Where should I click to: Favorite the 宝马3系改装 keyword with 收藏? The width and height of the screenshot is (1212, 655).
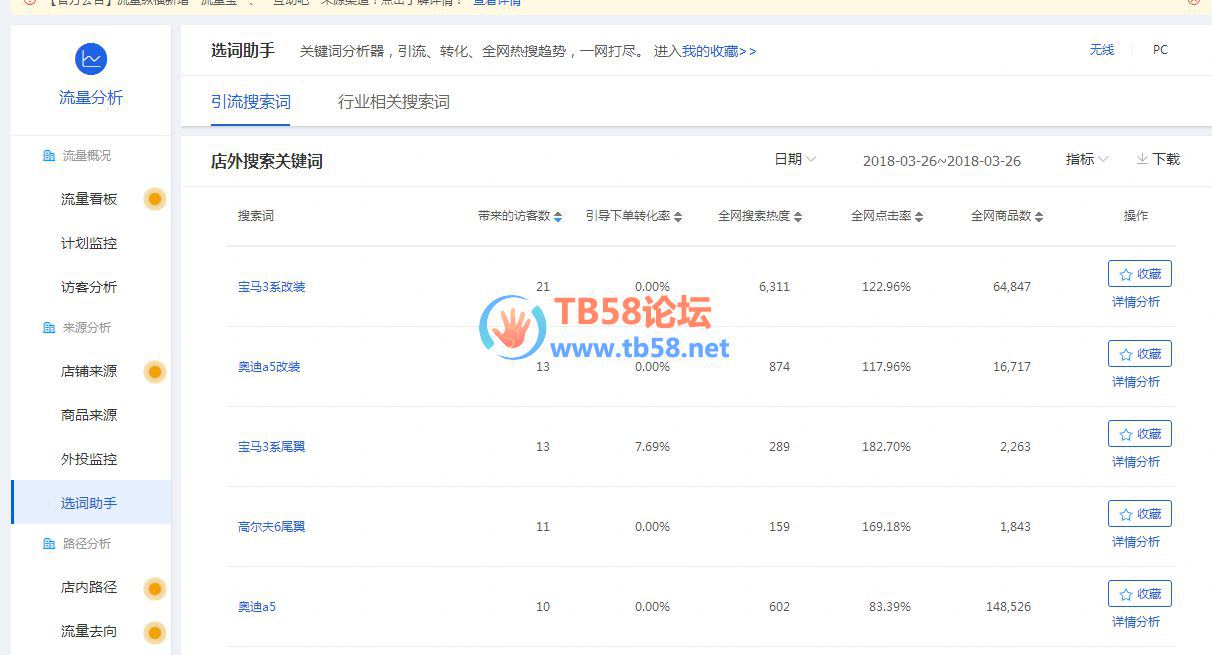pos(1139,274)
